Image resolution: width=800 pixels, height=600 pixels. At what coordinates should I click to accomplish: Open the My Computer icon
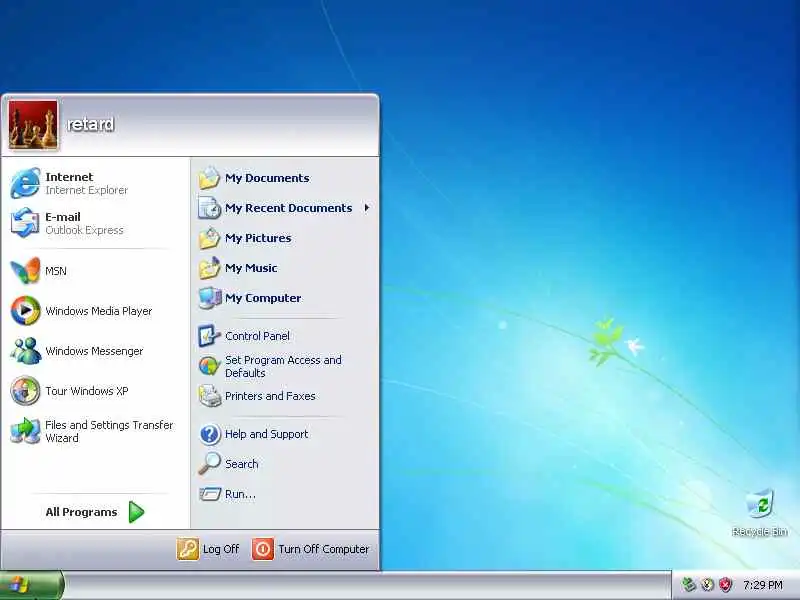tap(209, 298)
